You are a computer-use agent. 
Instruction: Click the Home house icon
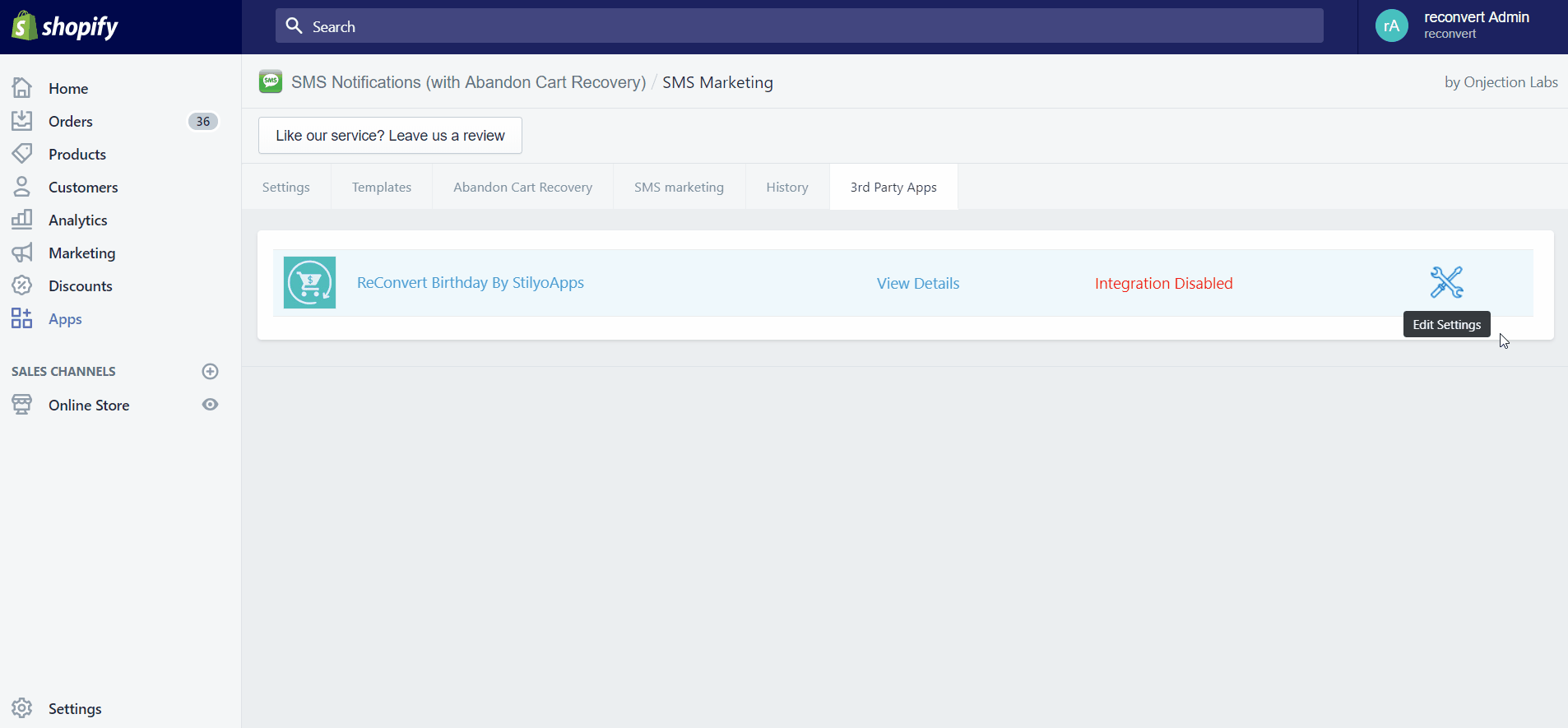click(22, 88)
